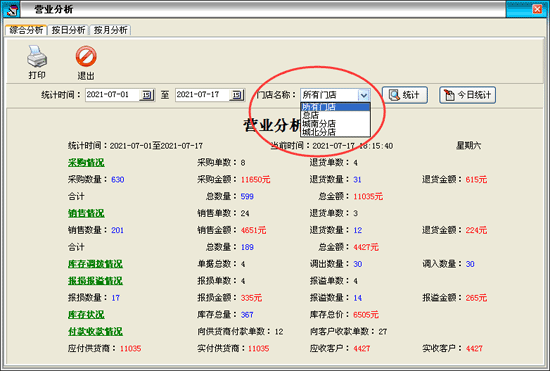Open calendar picker for end date

237,95
